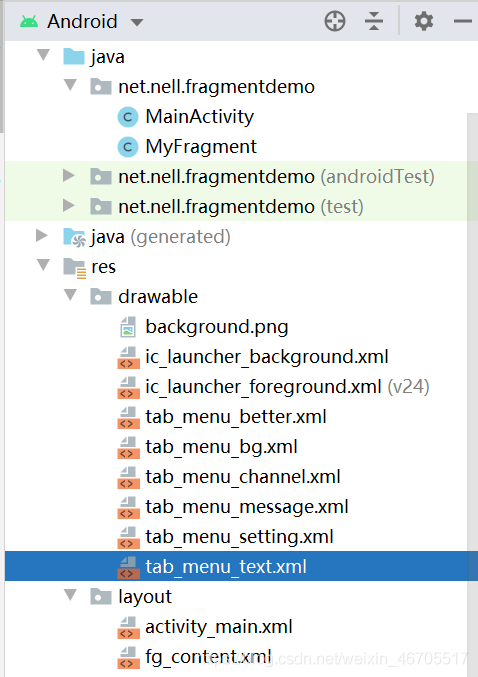Click the blue java folder icon

click(x=74, y=57)
